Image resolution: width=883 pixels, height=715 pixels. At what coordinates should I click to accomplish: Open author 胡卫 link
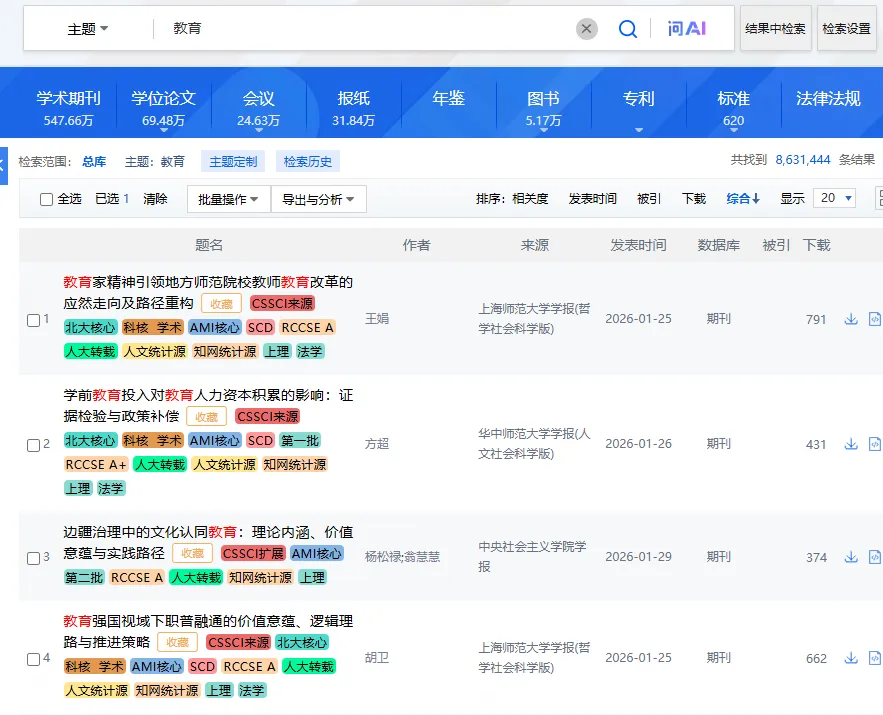point(377,658)
